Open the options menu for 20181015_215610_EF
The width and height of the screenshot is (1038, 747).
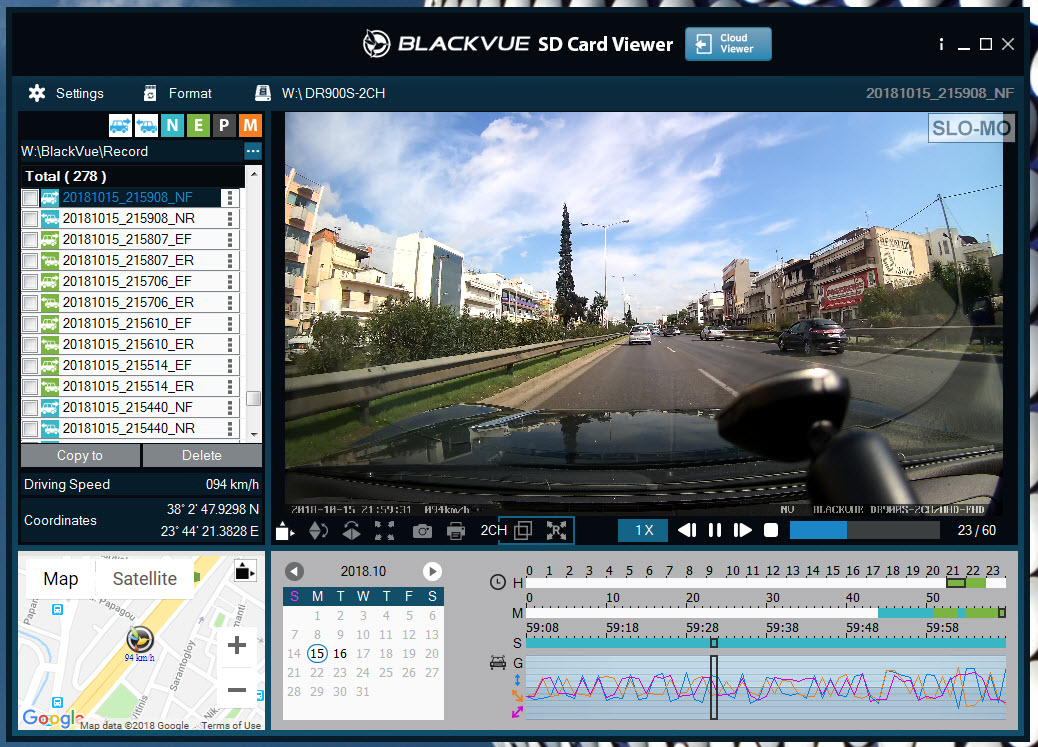tap(230, 323)
